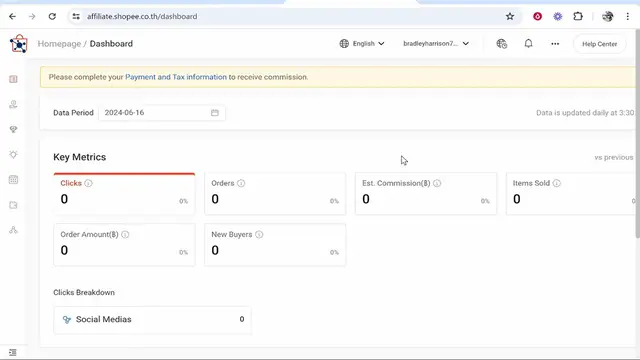Open site information icon in address bar
The width and height of the screenshot is (640, 360).
click(76, 16)
